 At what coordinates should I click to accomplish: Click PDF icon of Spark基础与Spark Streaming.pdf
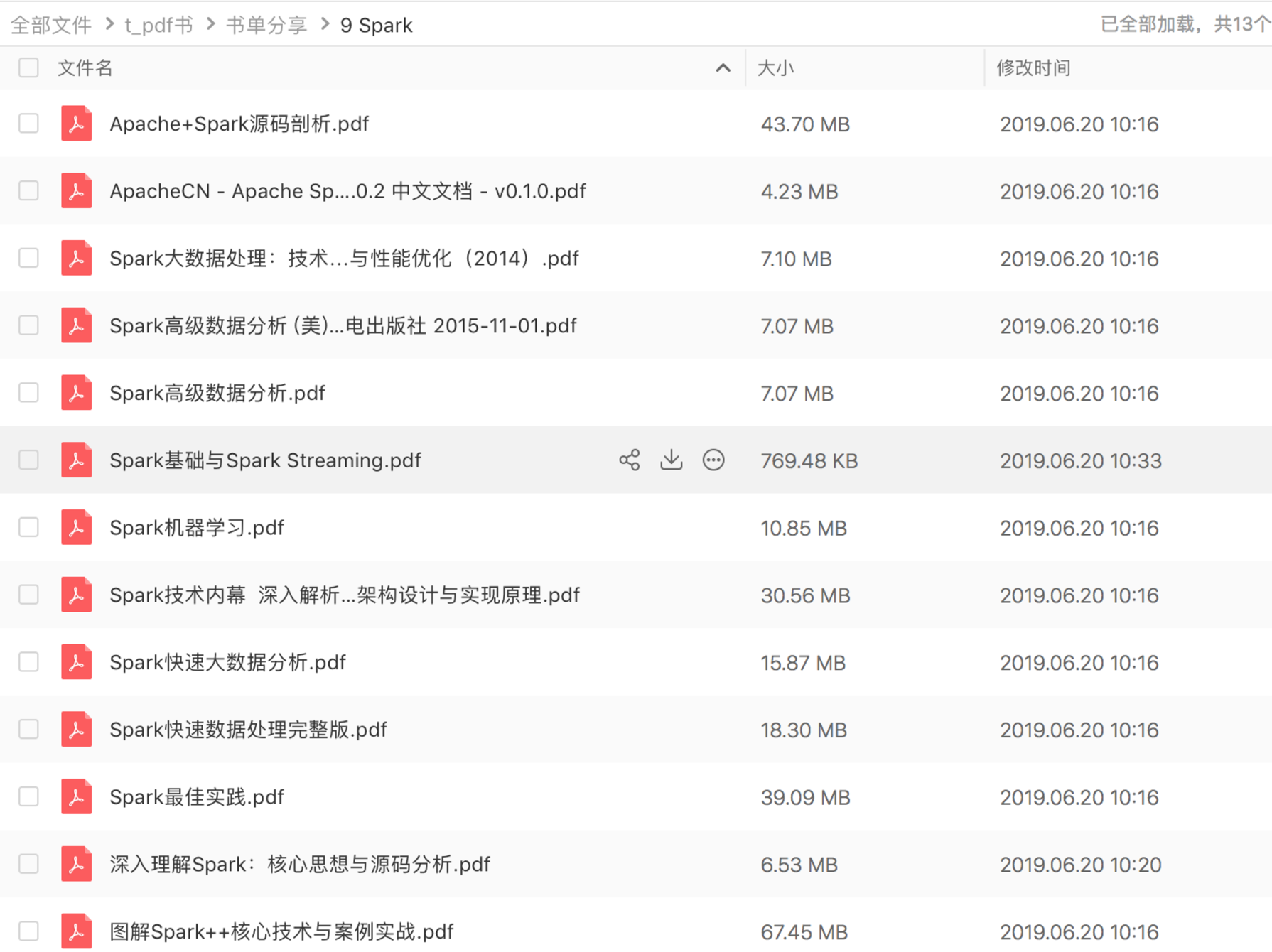(x=77, y=460)
